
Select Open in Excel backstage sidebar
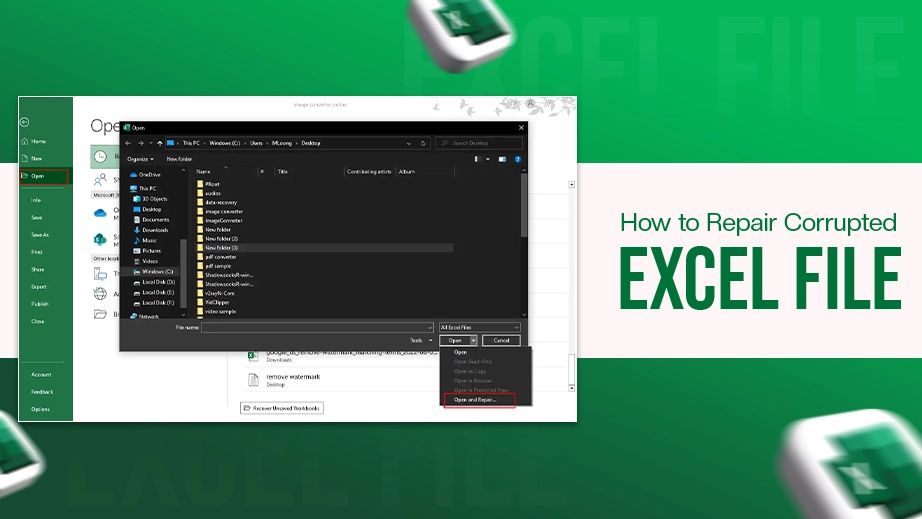coord(44,176)
